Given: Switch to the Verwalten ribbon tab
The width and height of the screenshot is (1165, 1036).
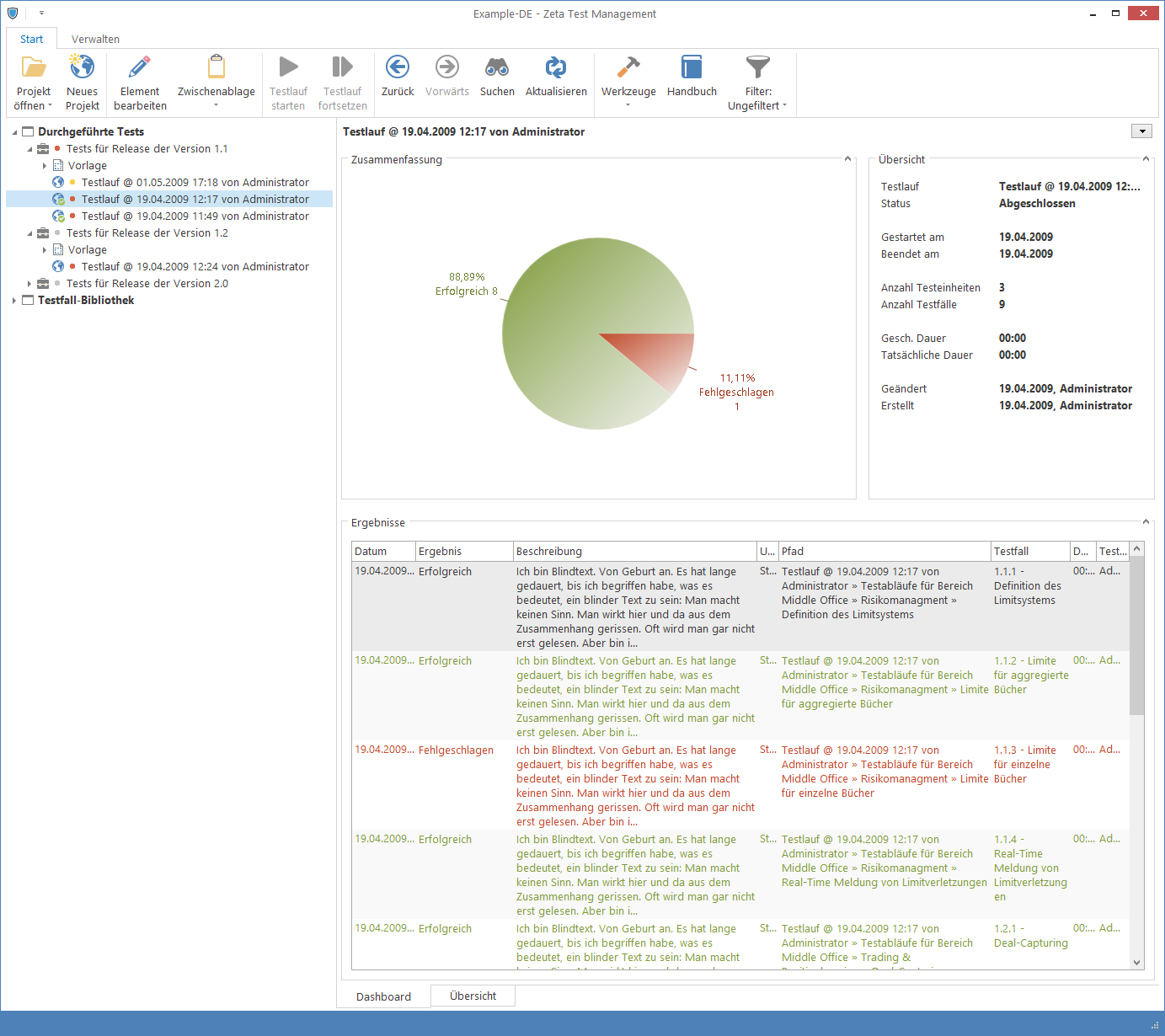Looking at the screenshot, I should 95,40.
